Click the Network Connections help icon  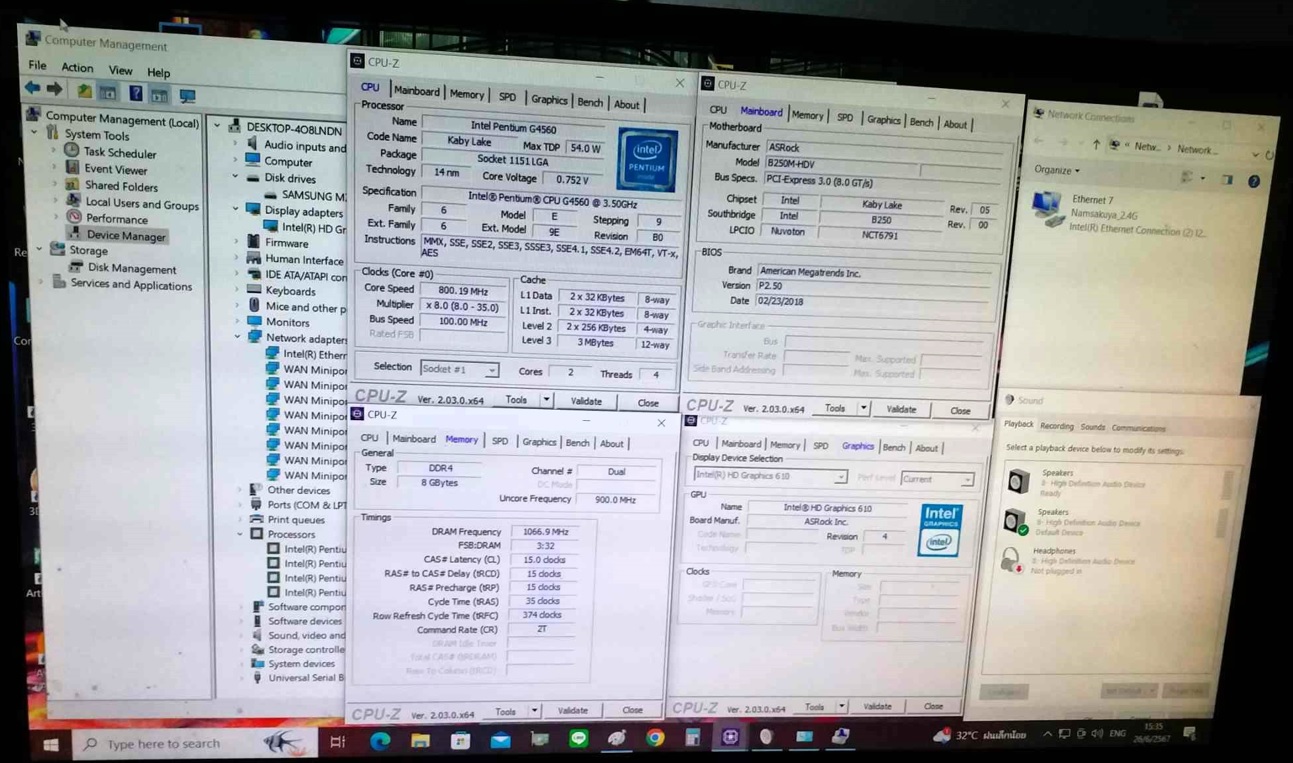click(1253, 182)
